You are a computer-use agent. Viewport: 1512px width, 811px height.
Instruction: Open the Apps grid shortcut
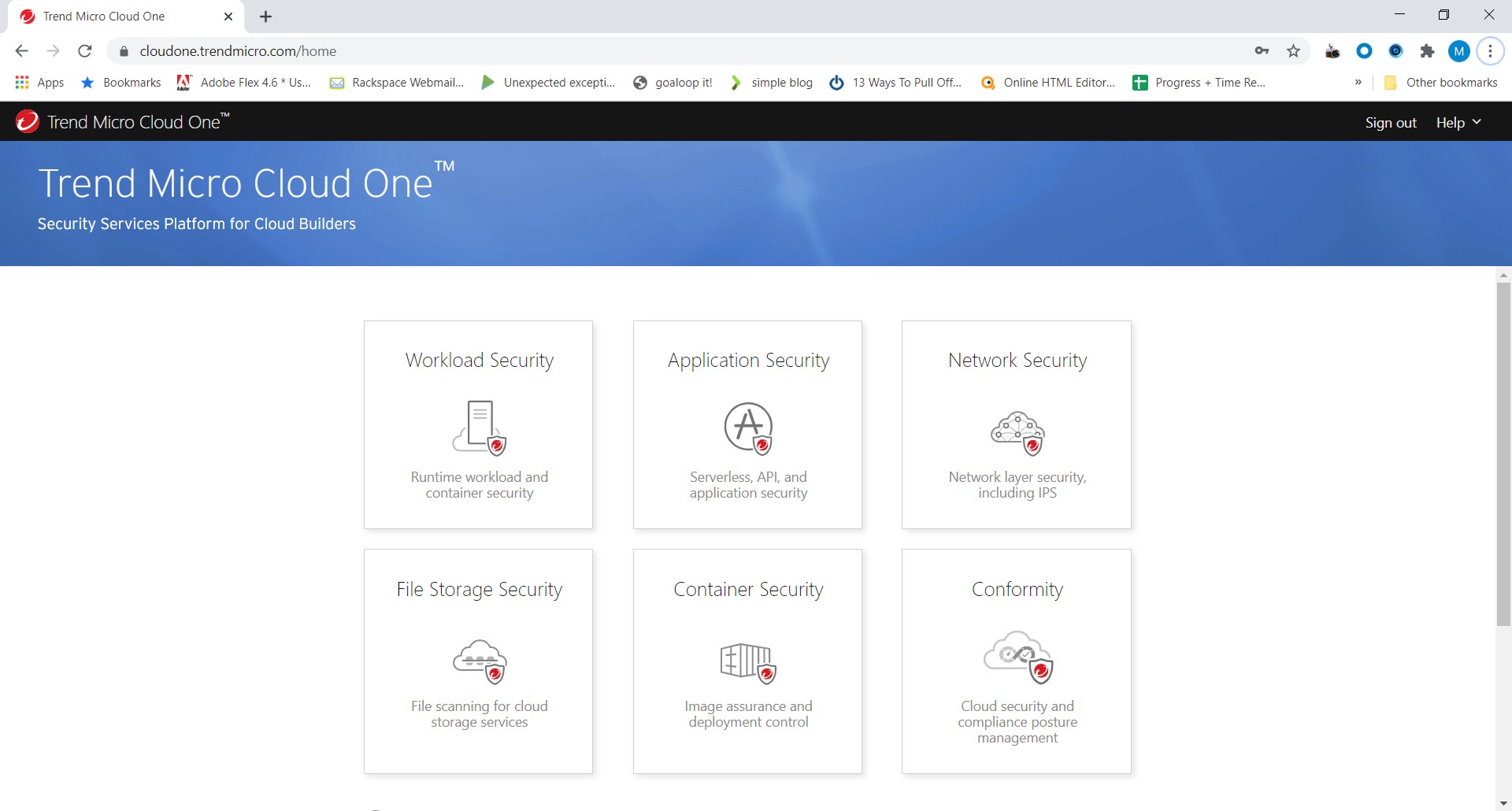pos(39,83)
